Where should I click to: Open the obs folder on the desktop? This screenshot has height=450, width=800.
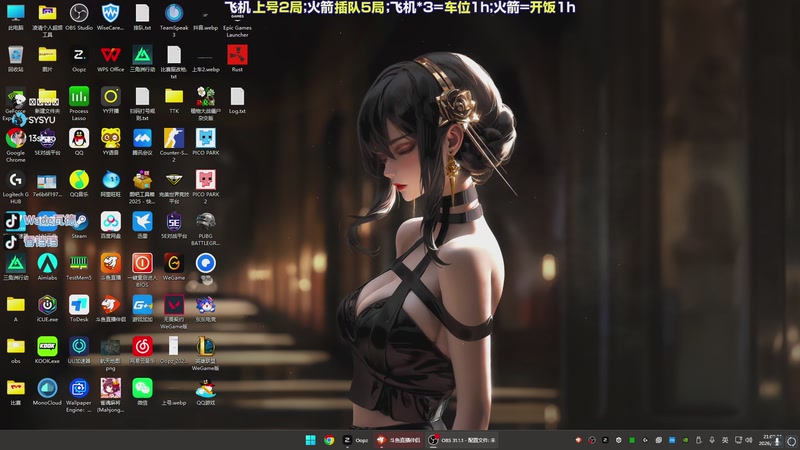pyautogui.click(x=15, y=349)
